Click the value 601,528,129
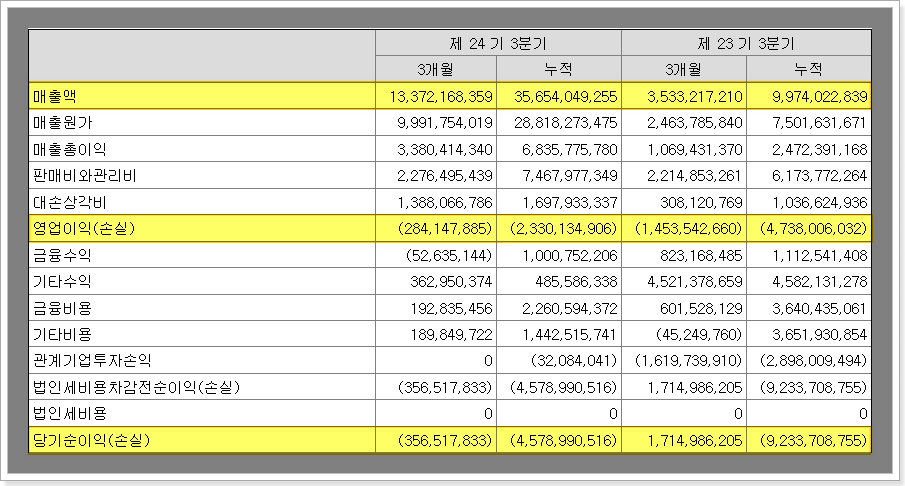The image size is (905, 486). 701,308
